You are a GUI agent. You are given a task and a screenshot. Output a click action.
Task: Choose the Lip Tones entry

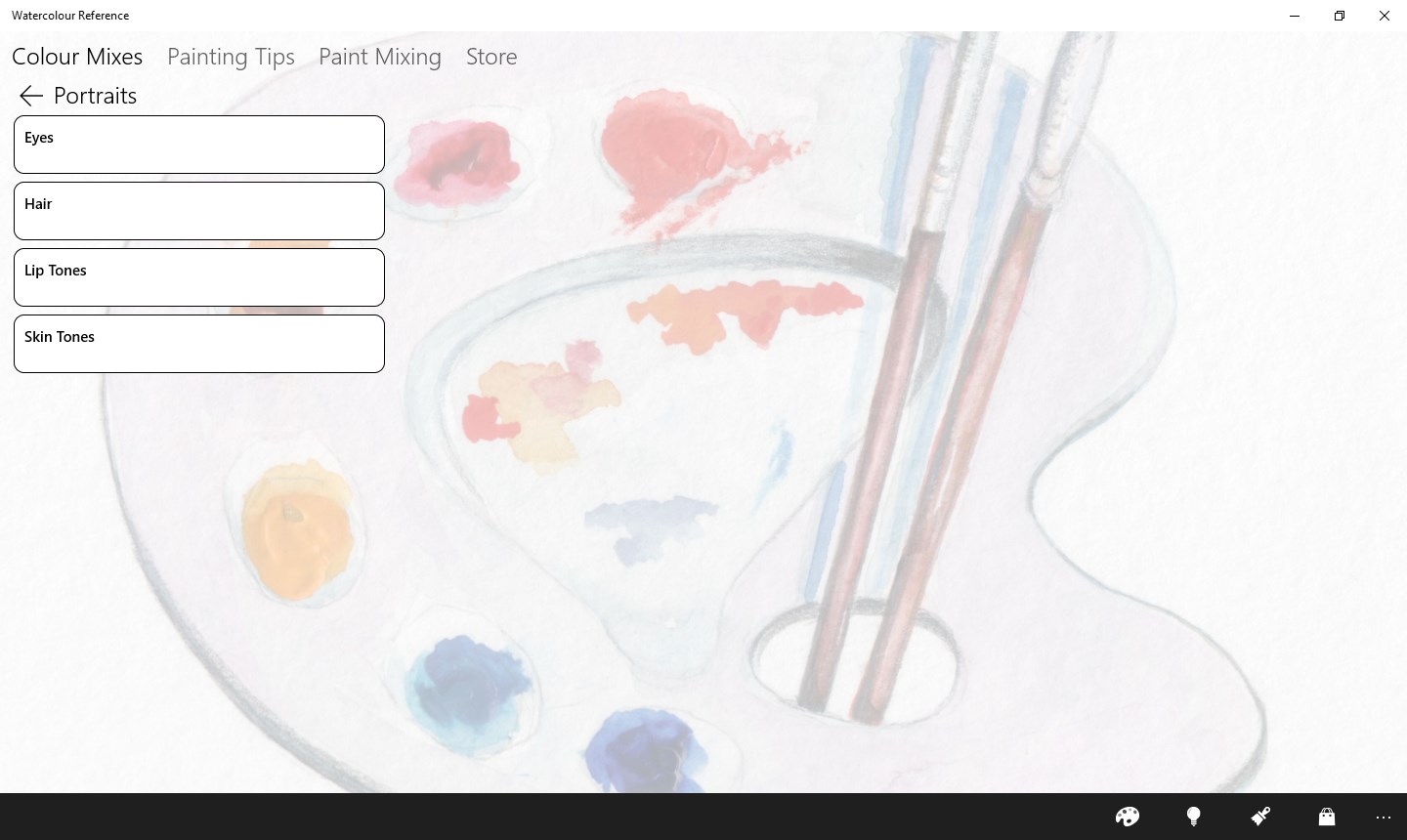[199, 277]
